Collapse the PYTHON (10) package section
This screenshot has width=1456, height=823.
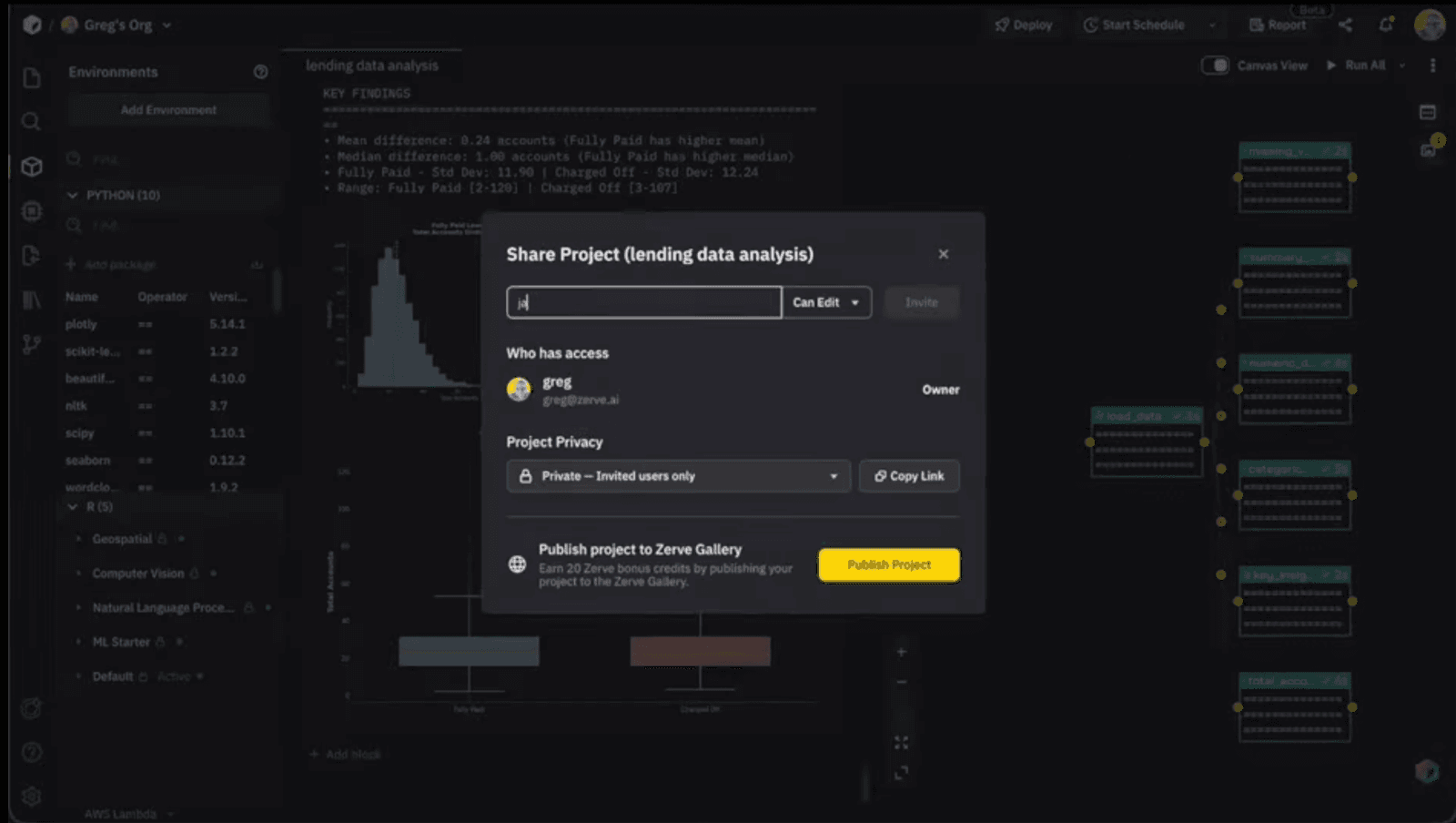coord(72,195)
